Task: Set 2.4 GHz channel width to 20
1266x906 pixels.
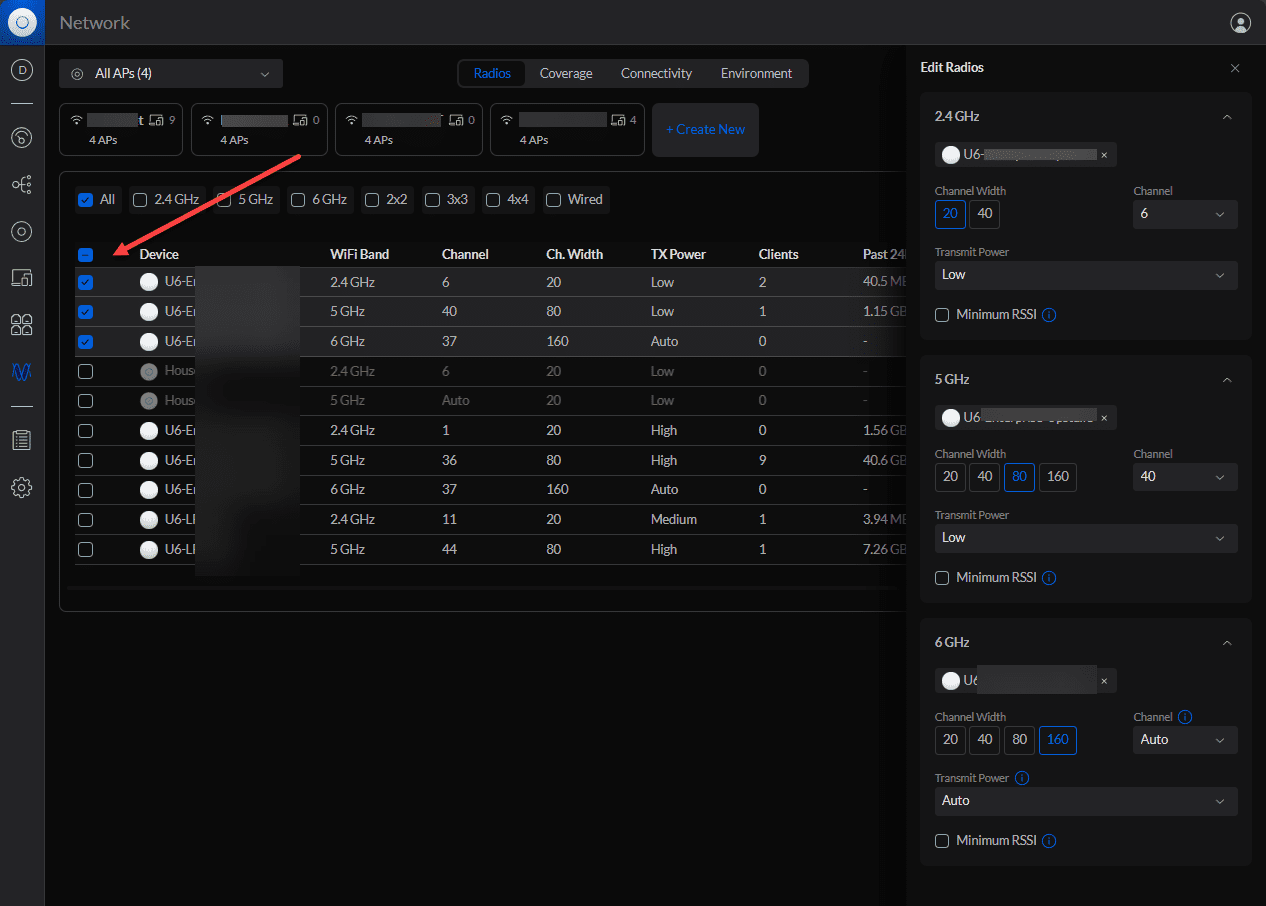Action: (950, 214)
